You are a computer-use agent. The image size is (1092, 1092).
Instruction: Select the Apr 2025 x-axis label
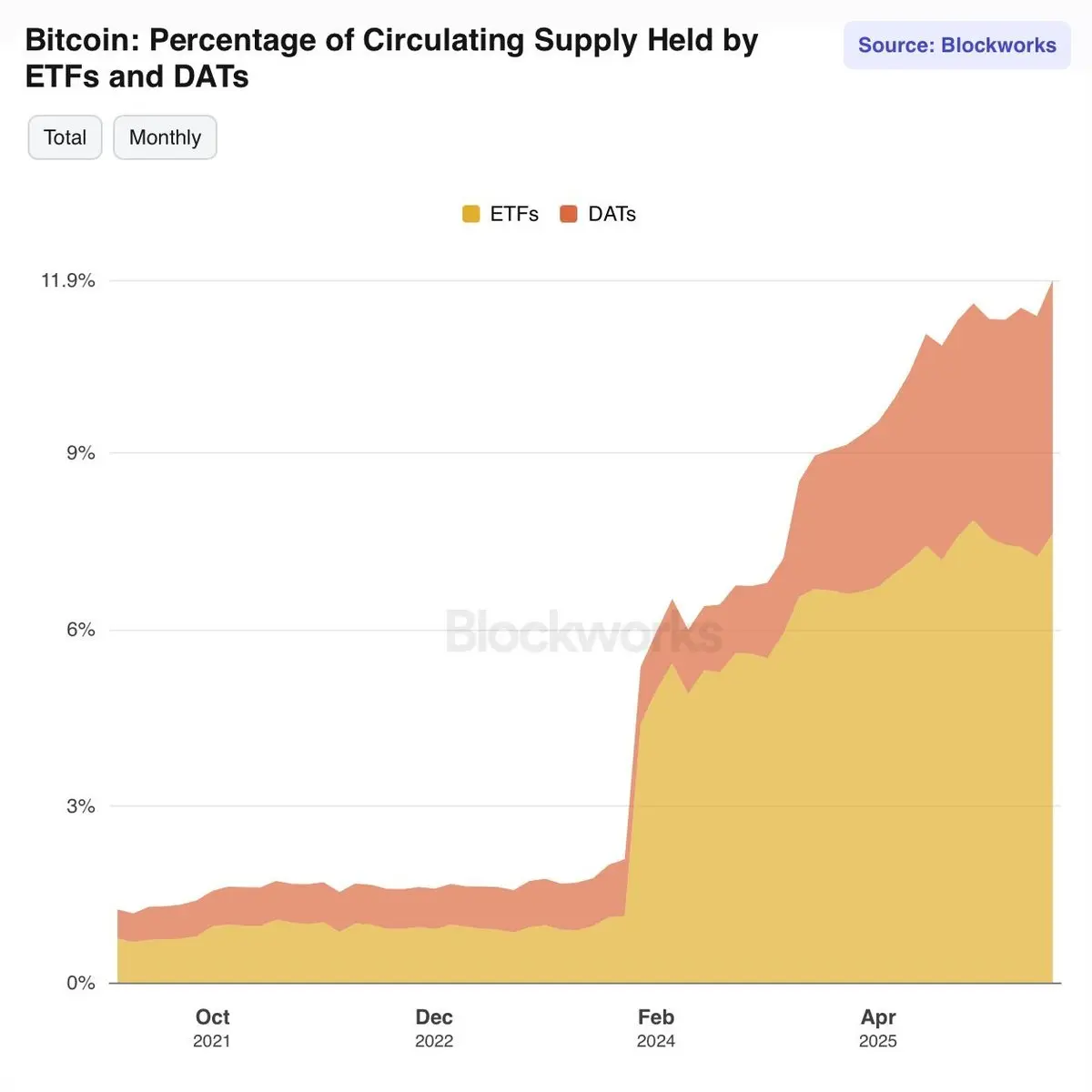click(878, 1028)
